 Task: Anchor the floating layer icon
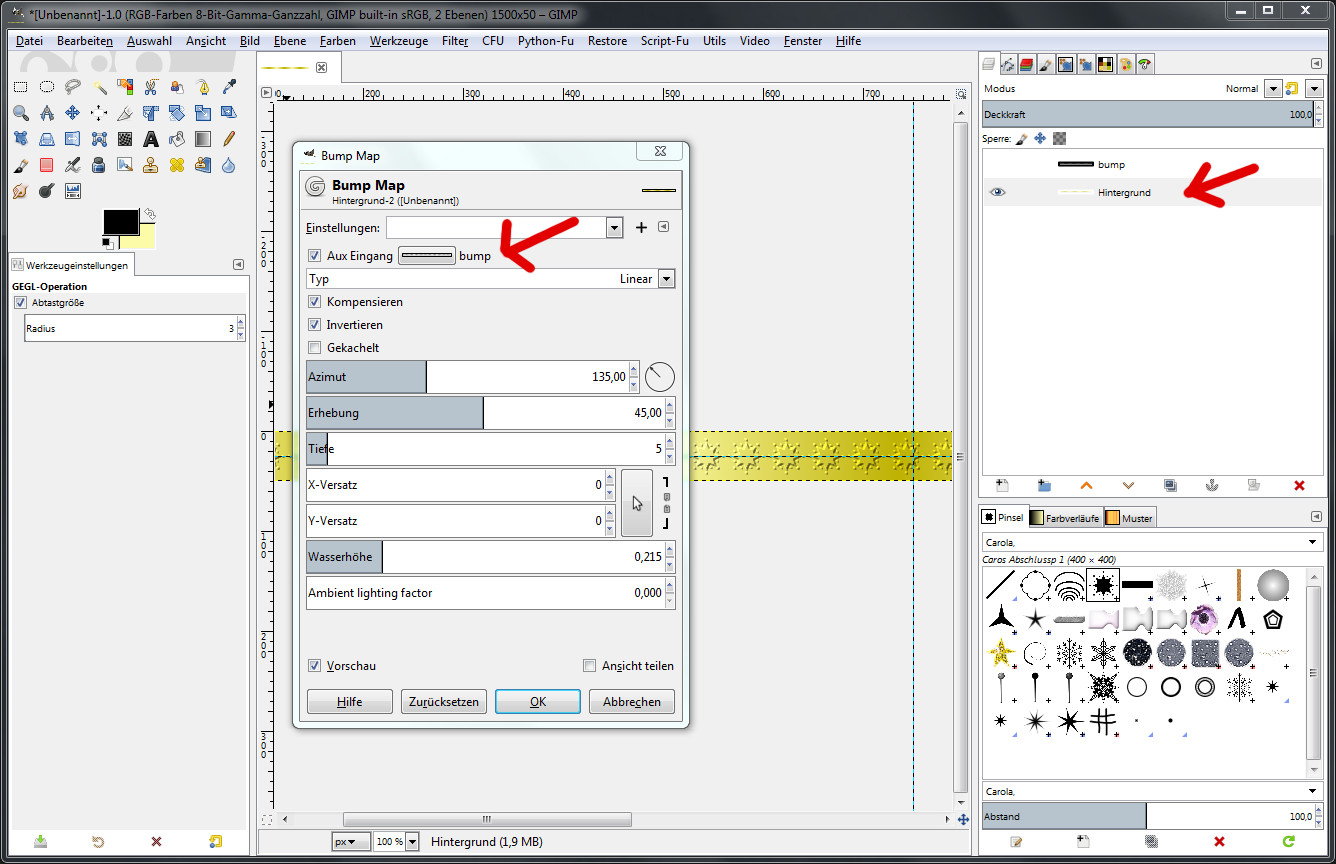tap(1212, 486)
